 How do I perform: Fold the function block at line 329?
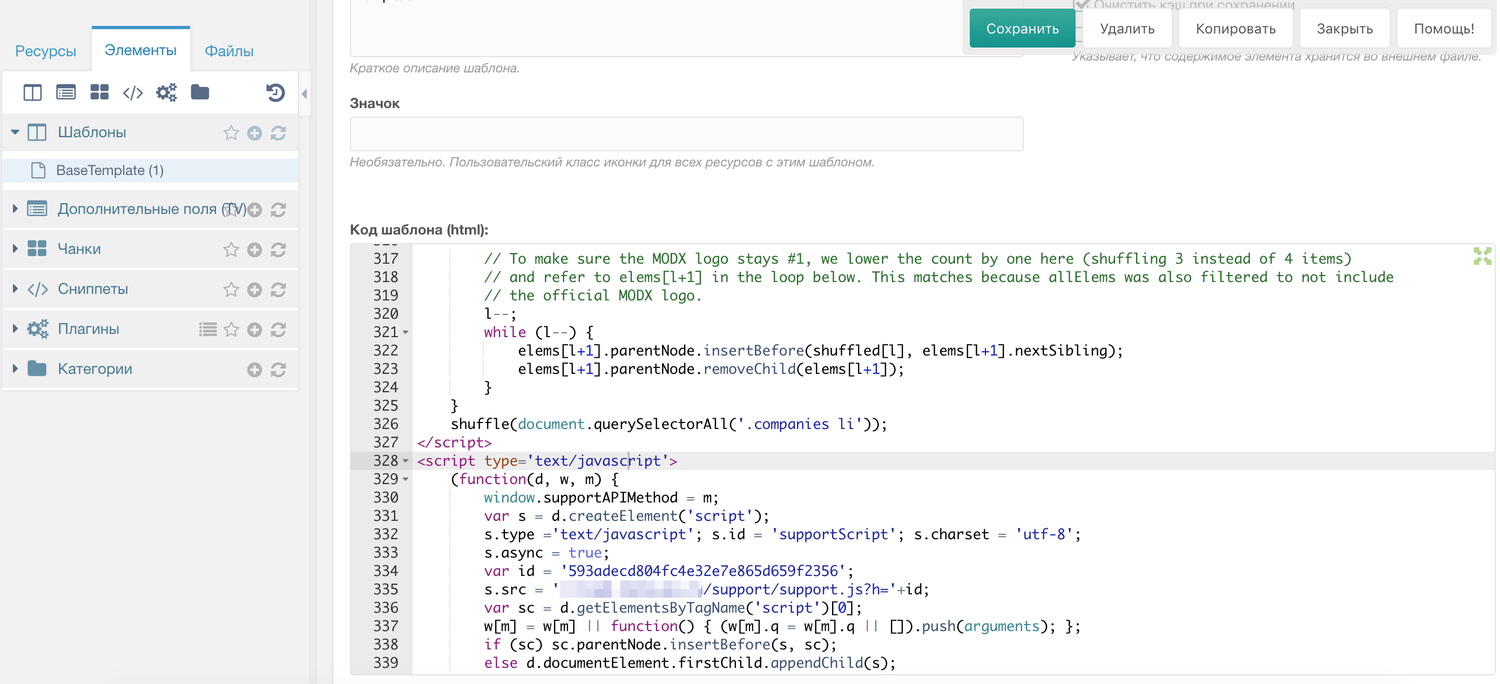coord(405,480)
